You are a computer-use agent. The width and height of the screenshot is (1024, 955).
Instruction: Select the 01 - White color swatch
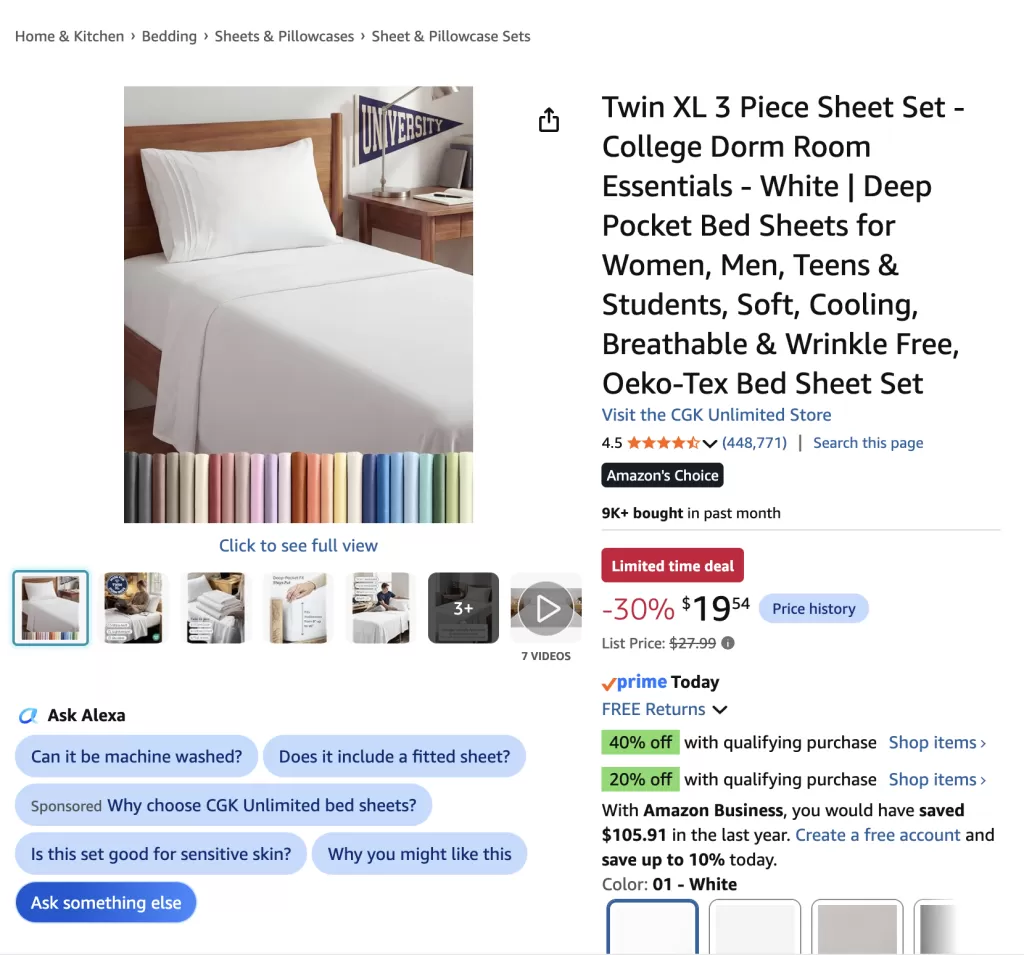pyautogui.click(x=652, y=927)
